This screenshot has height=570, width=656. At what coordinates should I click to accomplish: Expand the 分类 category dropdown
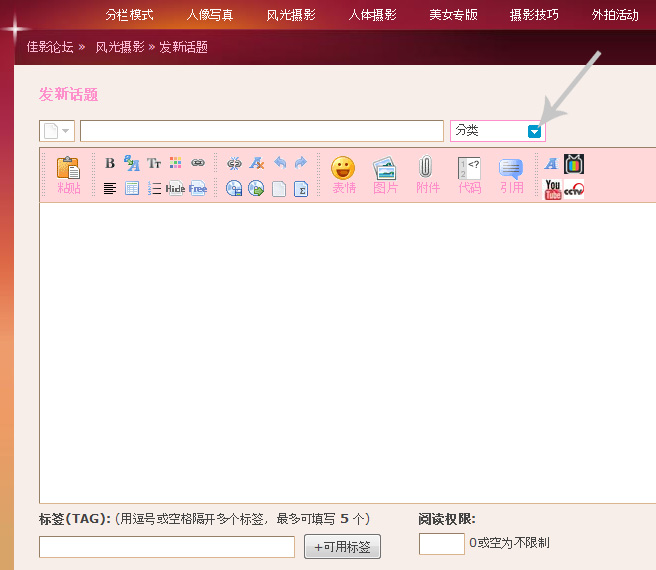click(535, 131)
